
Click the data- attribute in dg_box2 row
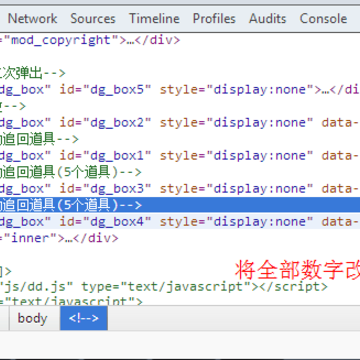[x=341, y=123]
